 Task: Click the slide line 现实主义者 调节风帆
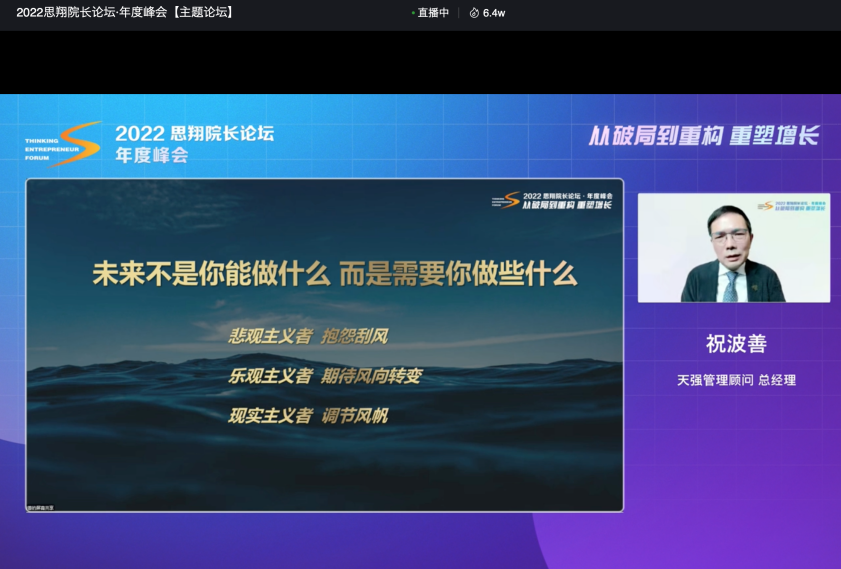pos(308,415)
